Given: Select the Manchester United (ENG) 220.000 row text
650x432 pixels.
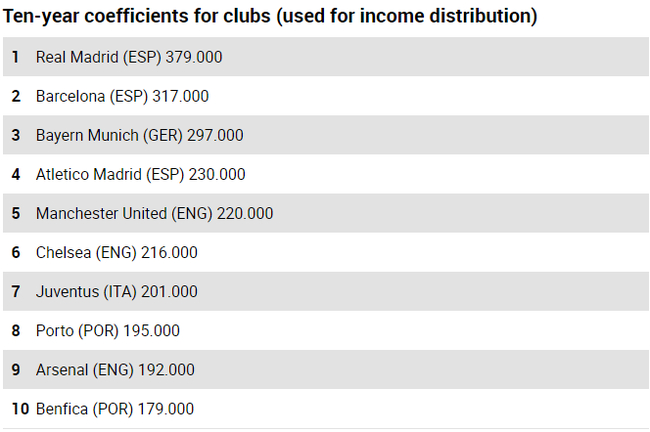Looking at the screenshot, I should (x=154, y=213).
